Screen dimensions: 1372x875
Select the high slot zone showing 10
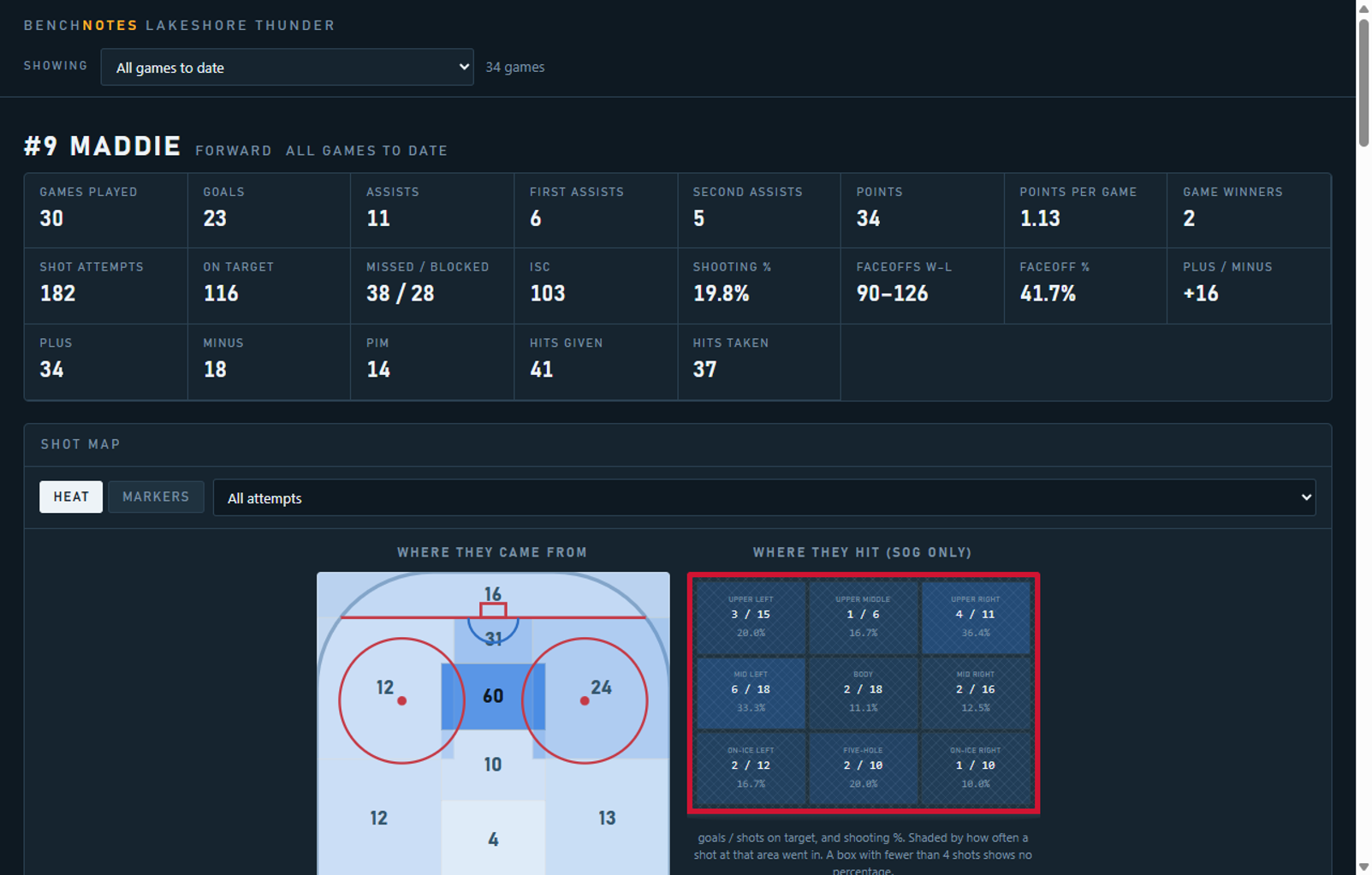tap(493, 765)
